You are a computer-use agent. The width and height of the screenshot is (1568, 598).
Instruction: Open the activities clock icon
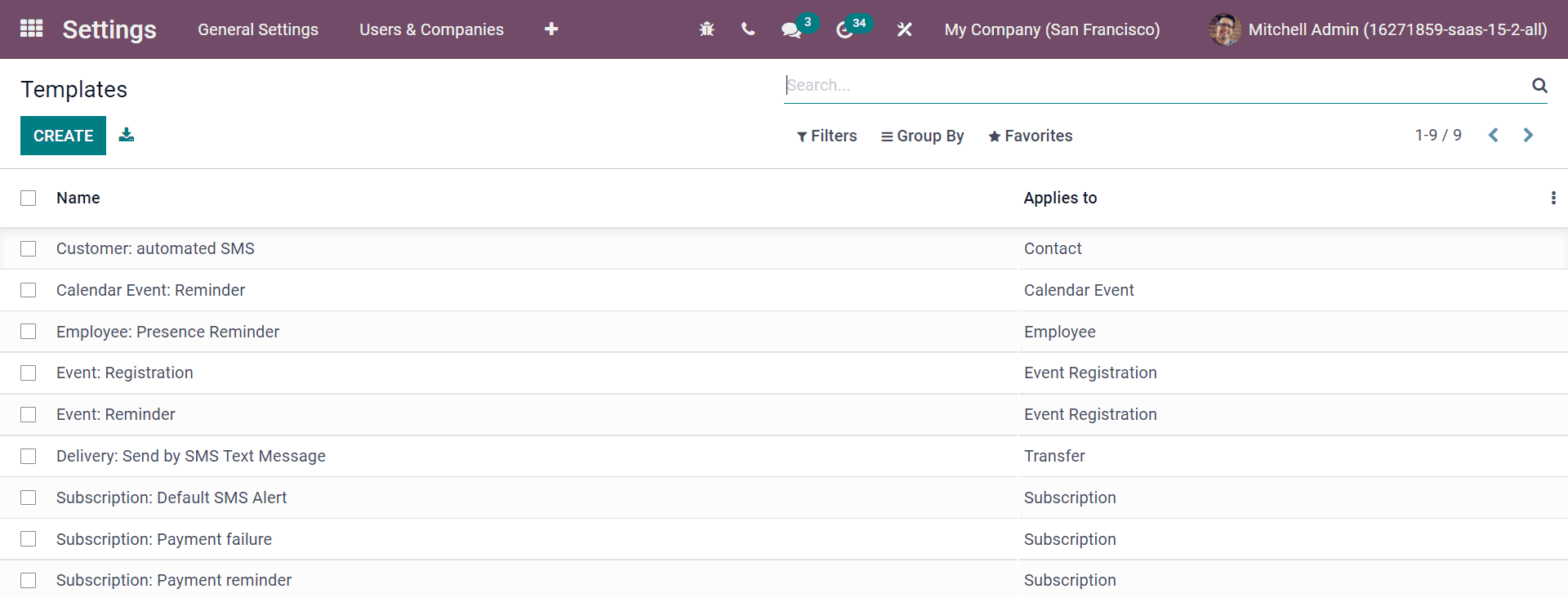pos(844,30)
